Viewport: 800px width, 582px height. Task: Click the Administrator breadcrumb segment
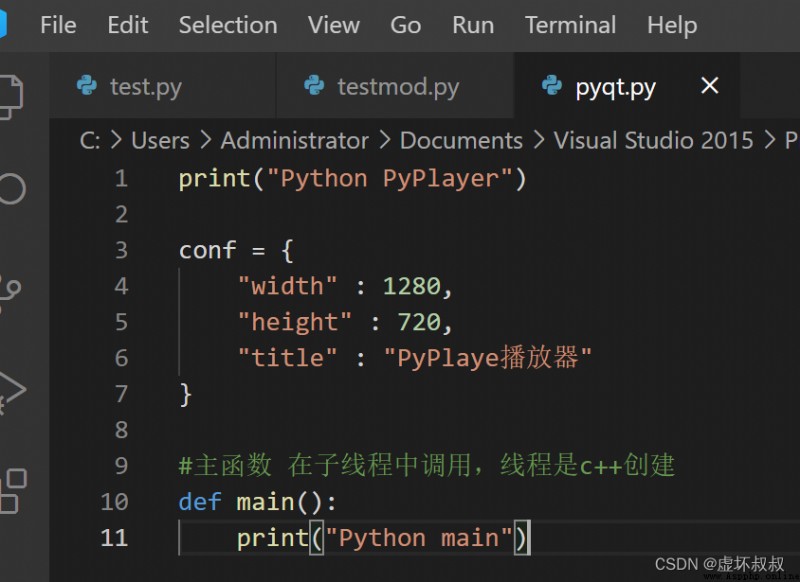click(294, 140)
